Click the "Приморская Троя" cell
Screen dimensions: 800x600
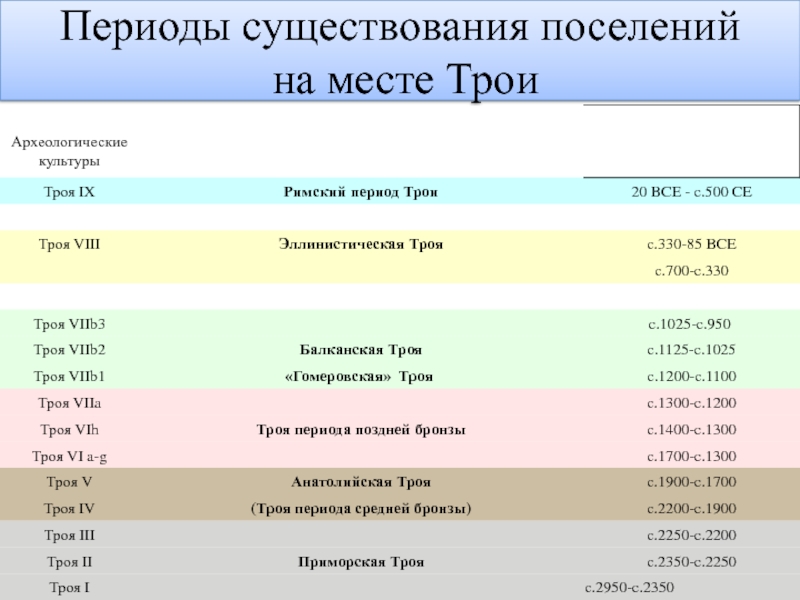click(361, 562)
